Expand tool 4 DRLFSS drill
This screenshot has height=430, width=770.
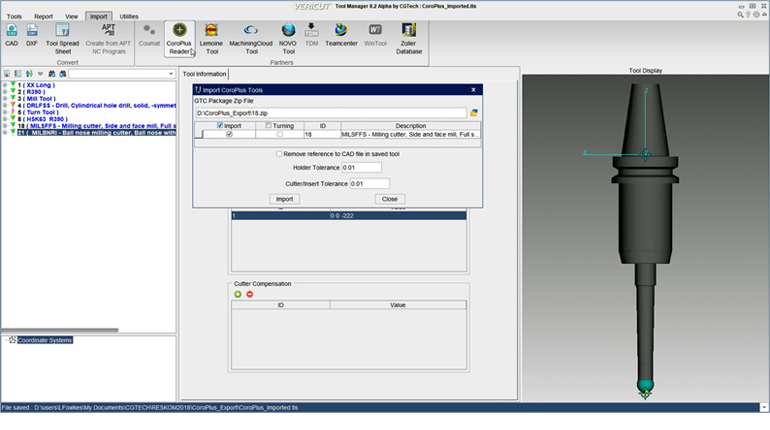tap(5, 106)
